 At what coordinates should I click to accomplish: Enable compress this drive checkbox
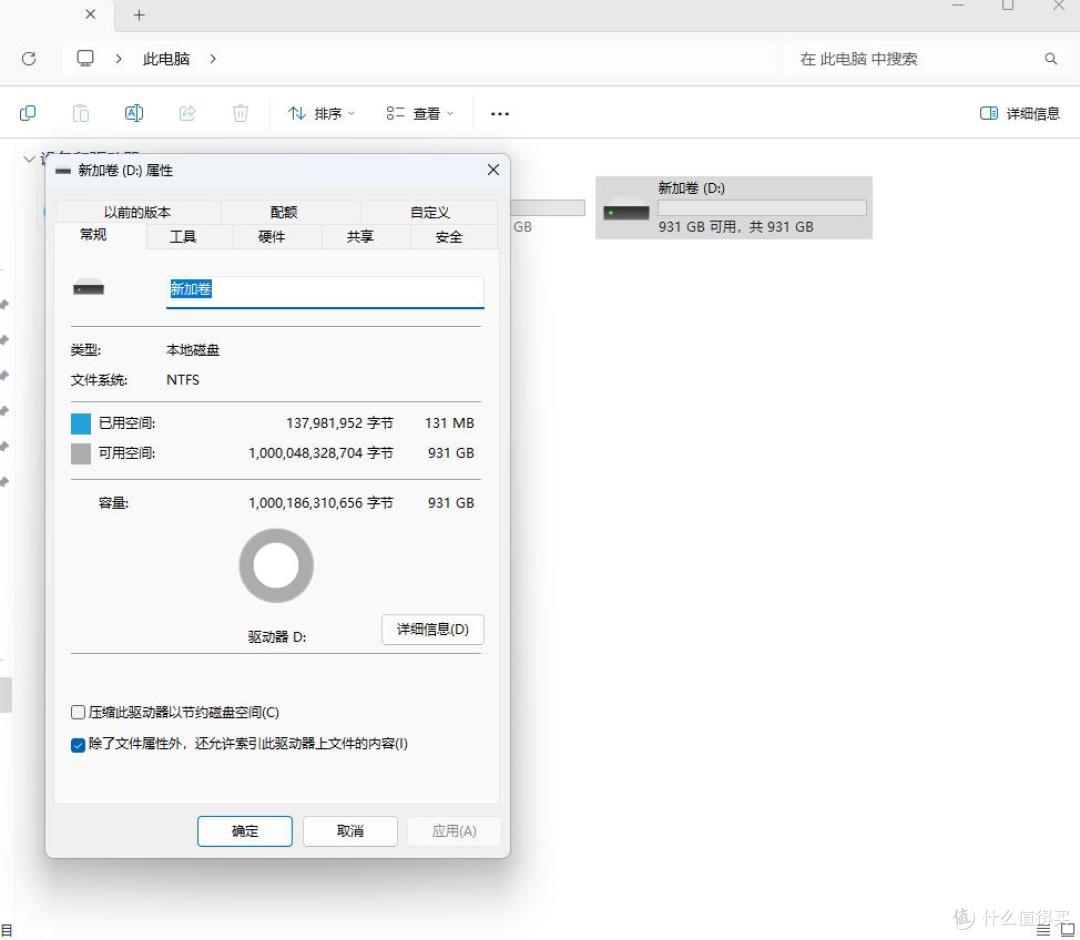pos(78,712)
